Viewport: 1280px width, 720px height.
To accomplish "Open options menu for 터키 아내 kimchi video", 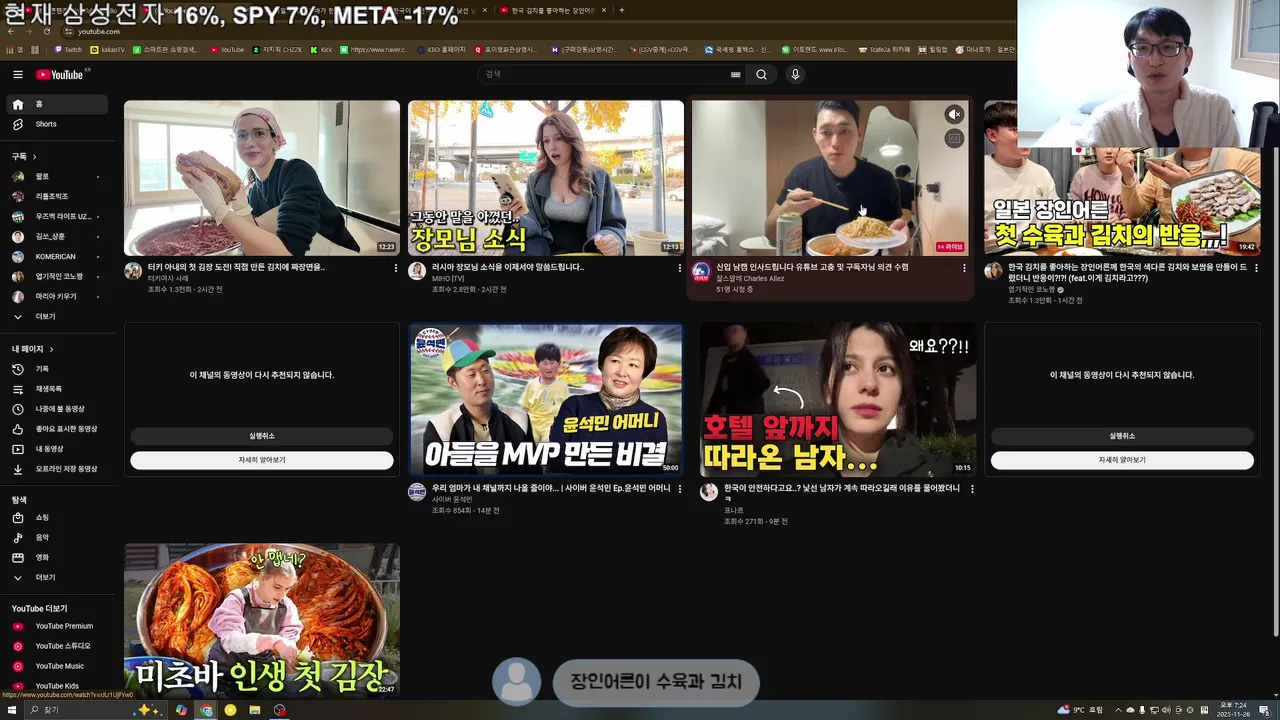I will coord(396,268).
